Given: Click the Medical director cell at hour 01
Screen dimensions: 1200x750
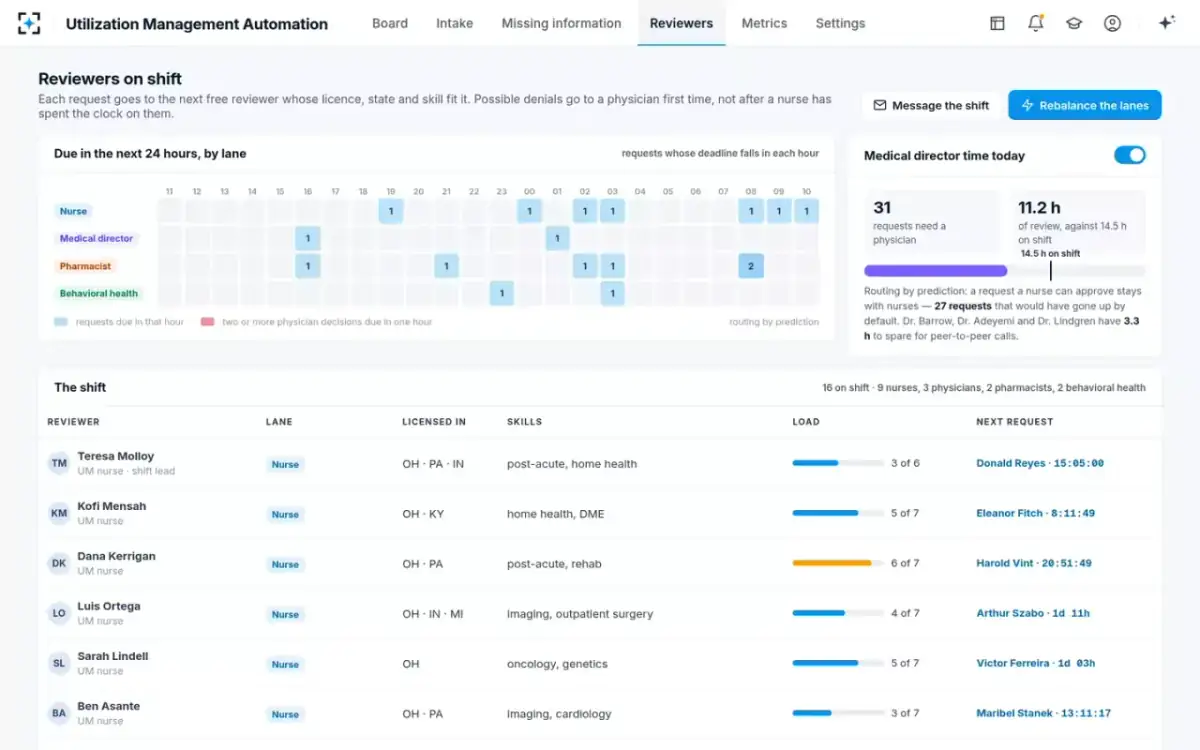Looking at the screenshot, I should tap(557, 238).
